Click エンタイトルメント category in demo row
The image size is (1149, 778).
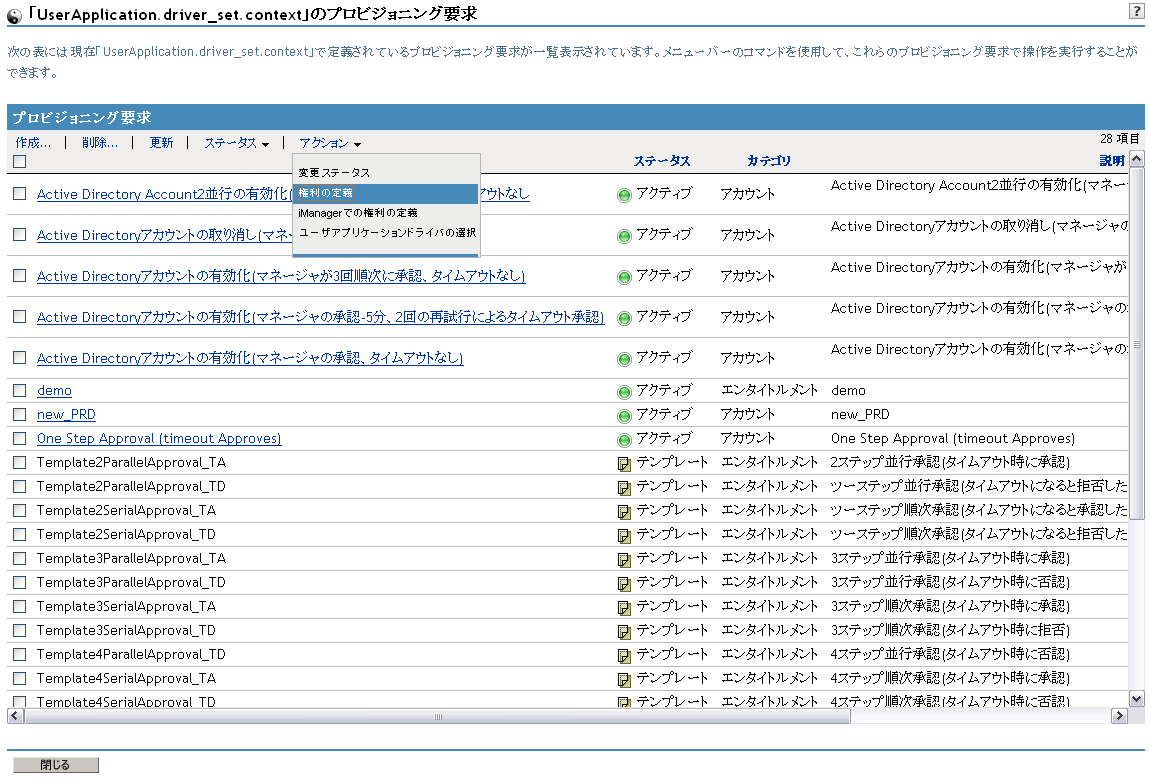point(769,390)
